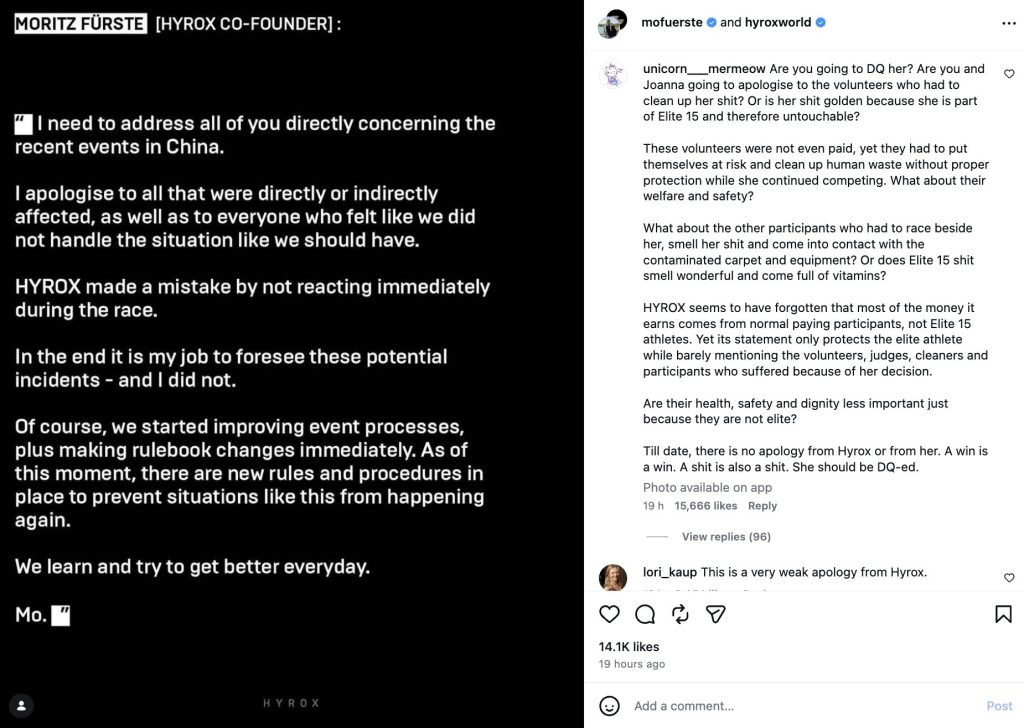Repost using the circular arrows icon
The image size is (1024, 728).
pos(680,614)
